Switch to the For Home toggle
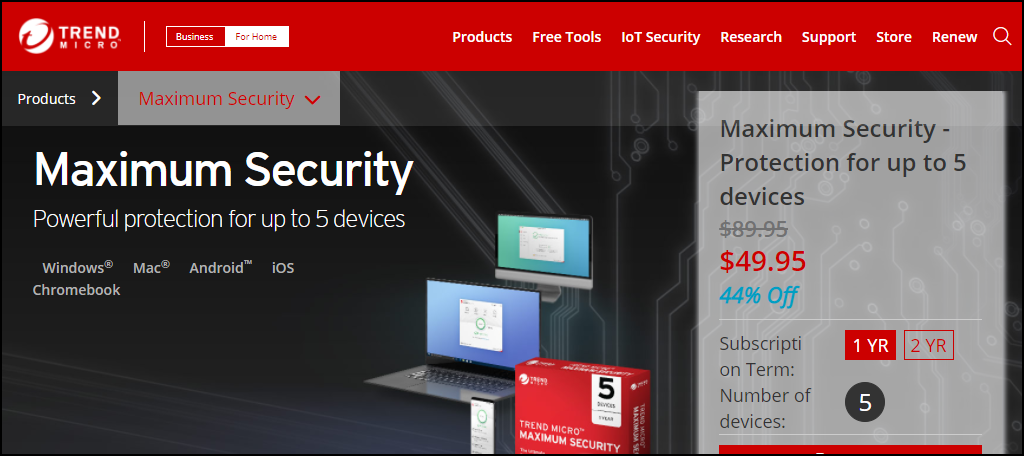Screen dimensions: 1024x456 click(x=256, y=37)
